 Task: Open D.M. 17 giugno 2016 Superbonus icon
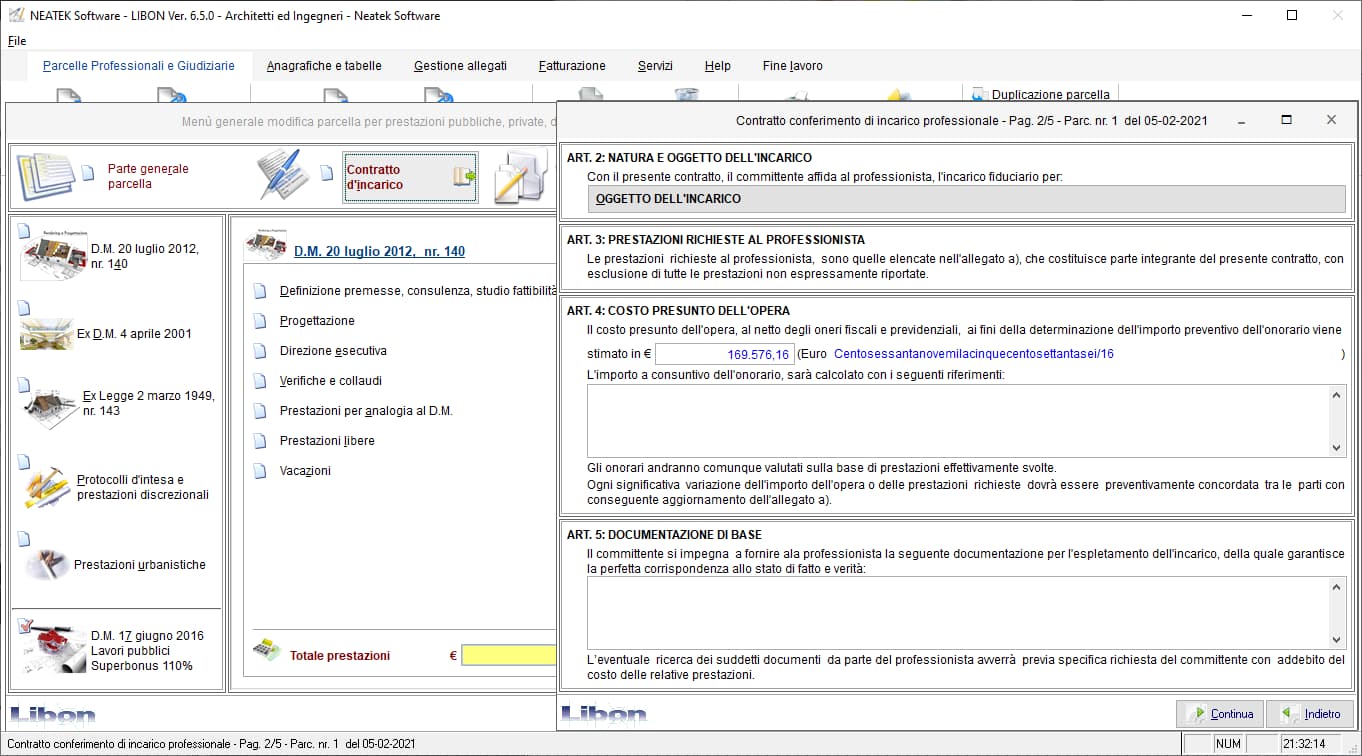point(53,650)
